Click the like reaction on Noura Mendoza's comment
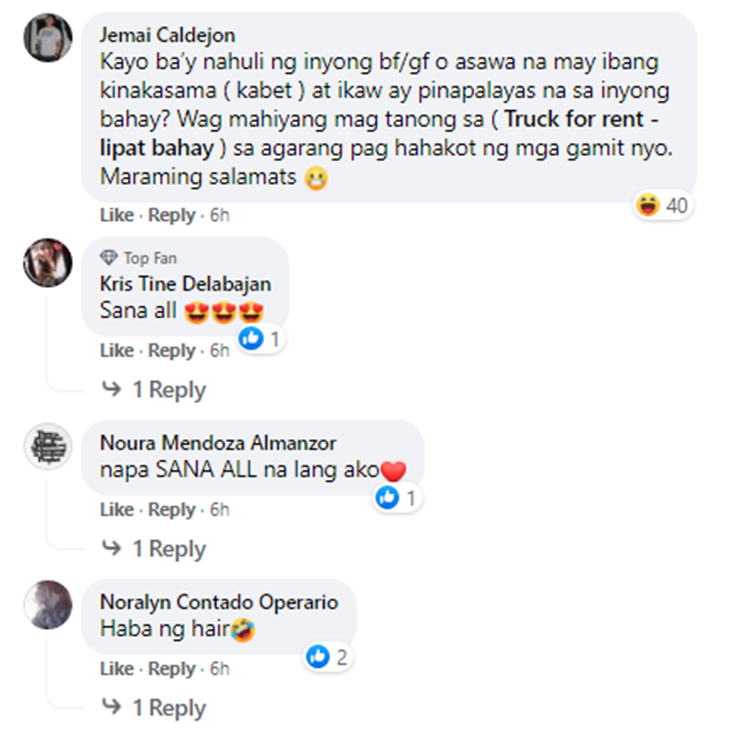 [387, 497]
